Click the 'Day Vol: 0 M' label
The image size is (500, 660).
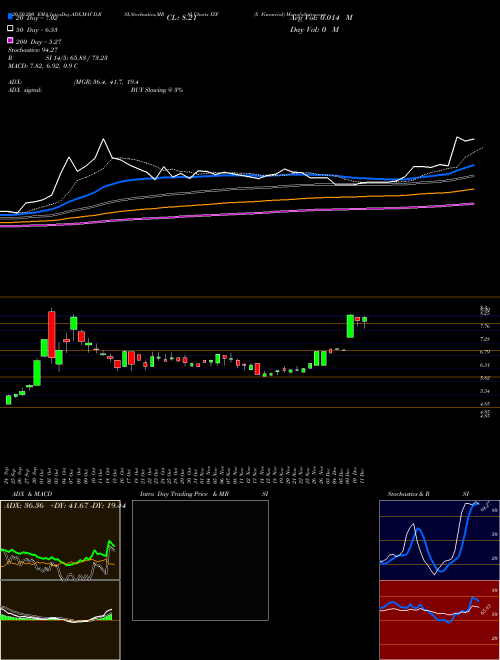point(314,29)
